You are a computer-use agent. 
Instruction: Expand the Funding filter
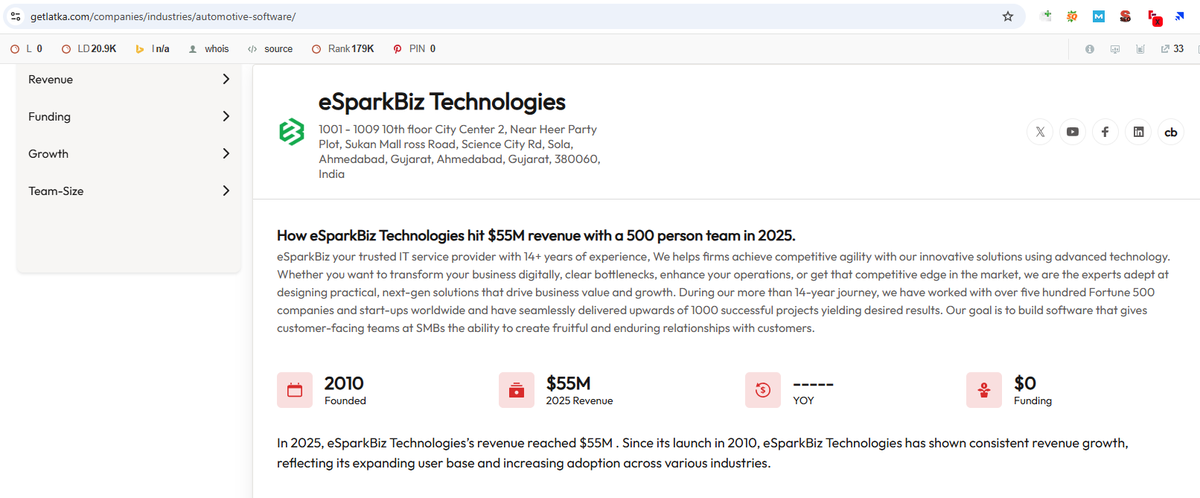pos(129,116)
